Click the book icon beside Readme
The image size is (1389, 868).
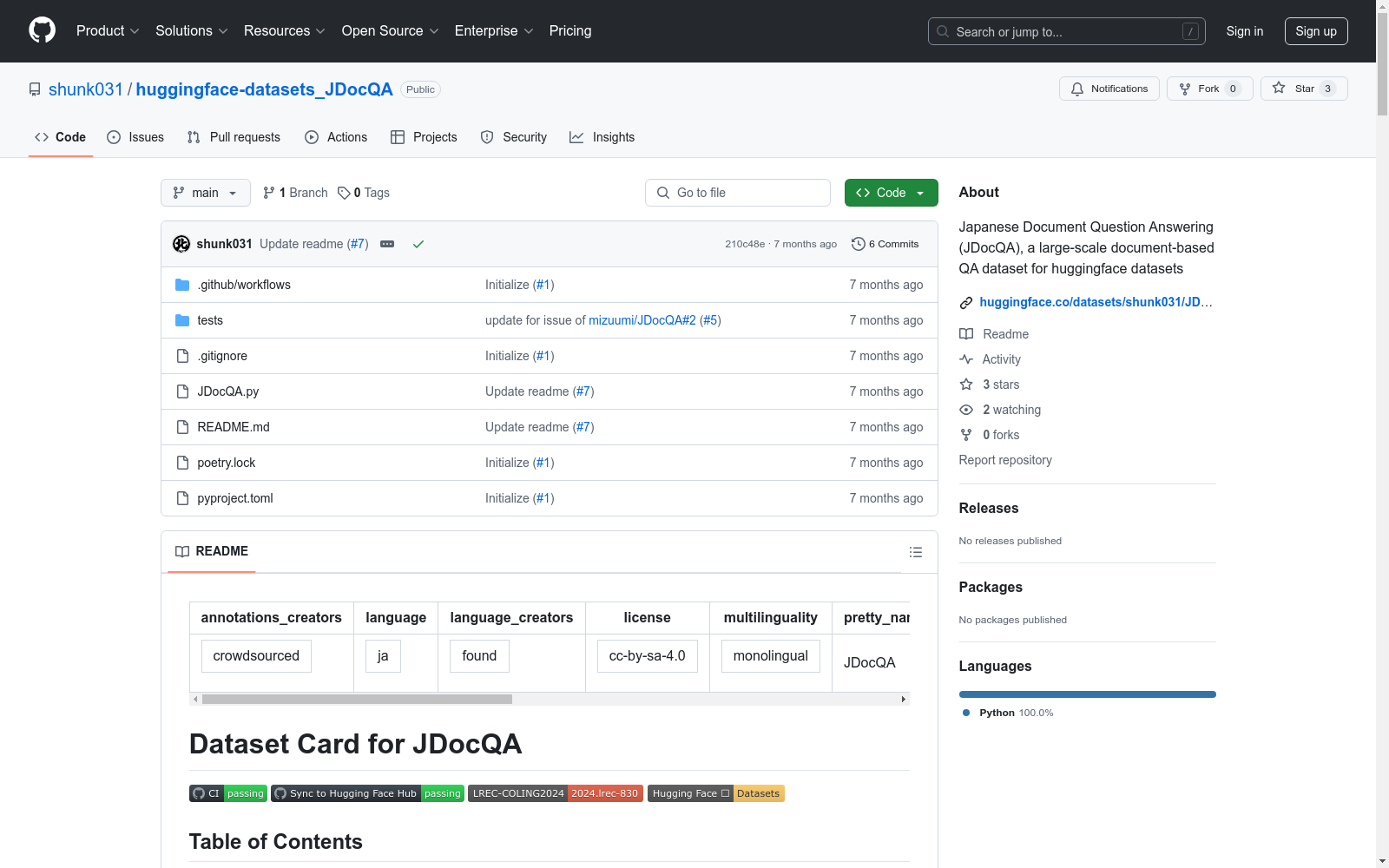[x=966, y=334]
